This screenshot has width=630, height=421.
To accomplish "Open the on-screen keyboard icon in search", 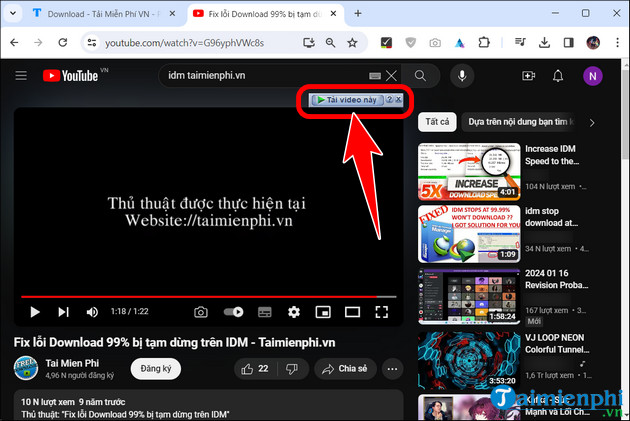I will point(374,76).
